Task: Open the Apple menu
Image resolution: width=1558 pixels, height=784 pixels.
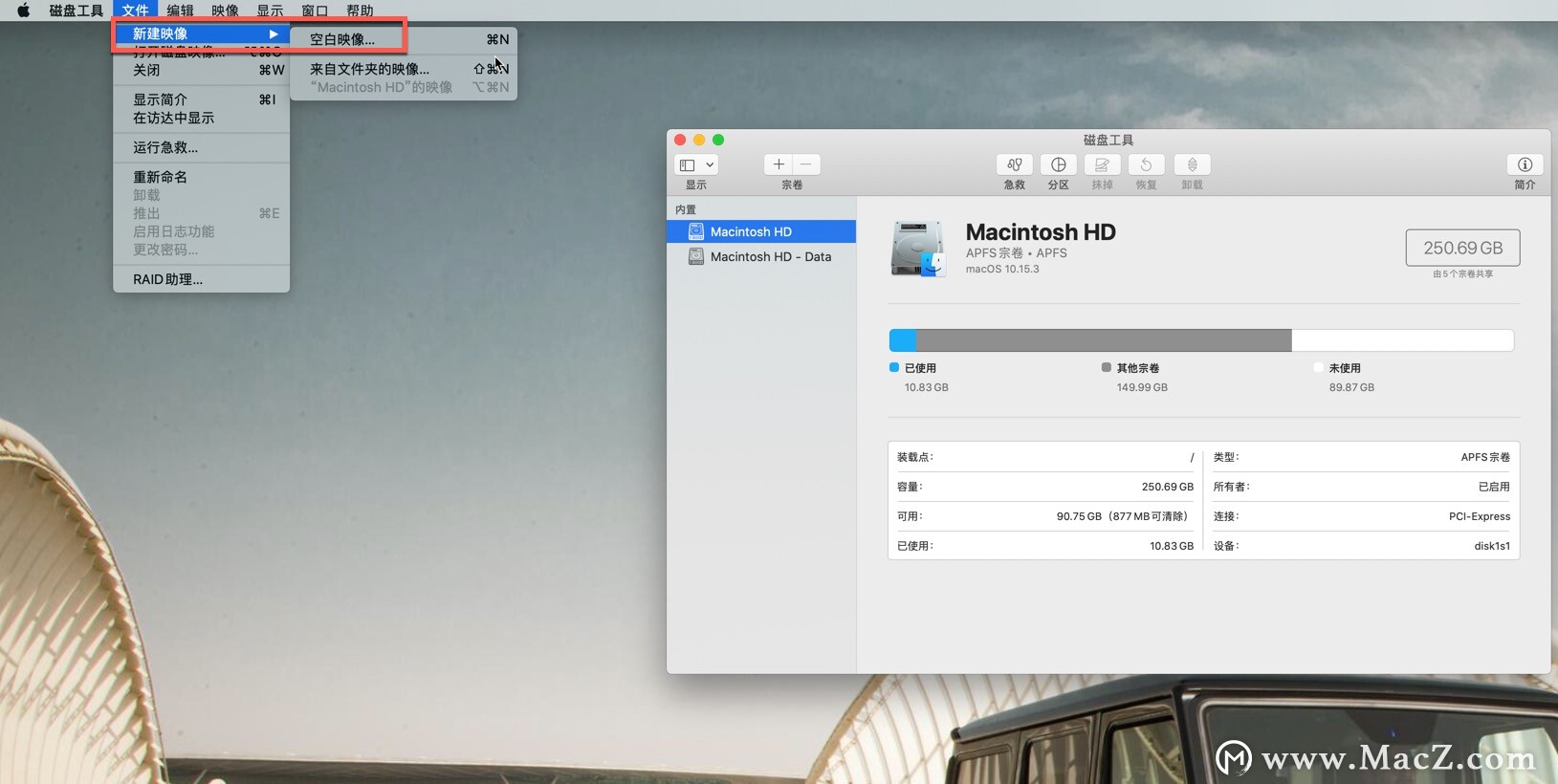Action: [x=23, y=11]
